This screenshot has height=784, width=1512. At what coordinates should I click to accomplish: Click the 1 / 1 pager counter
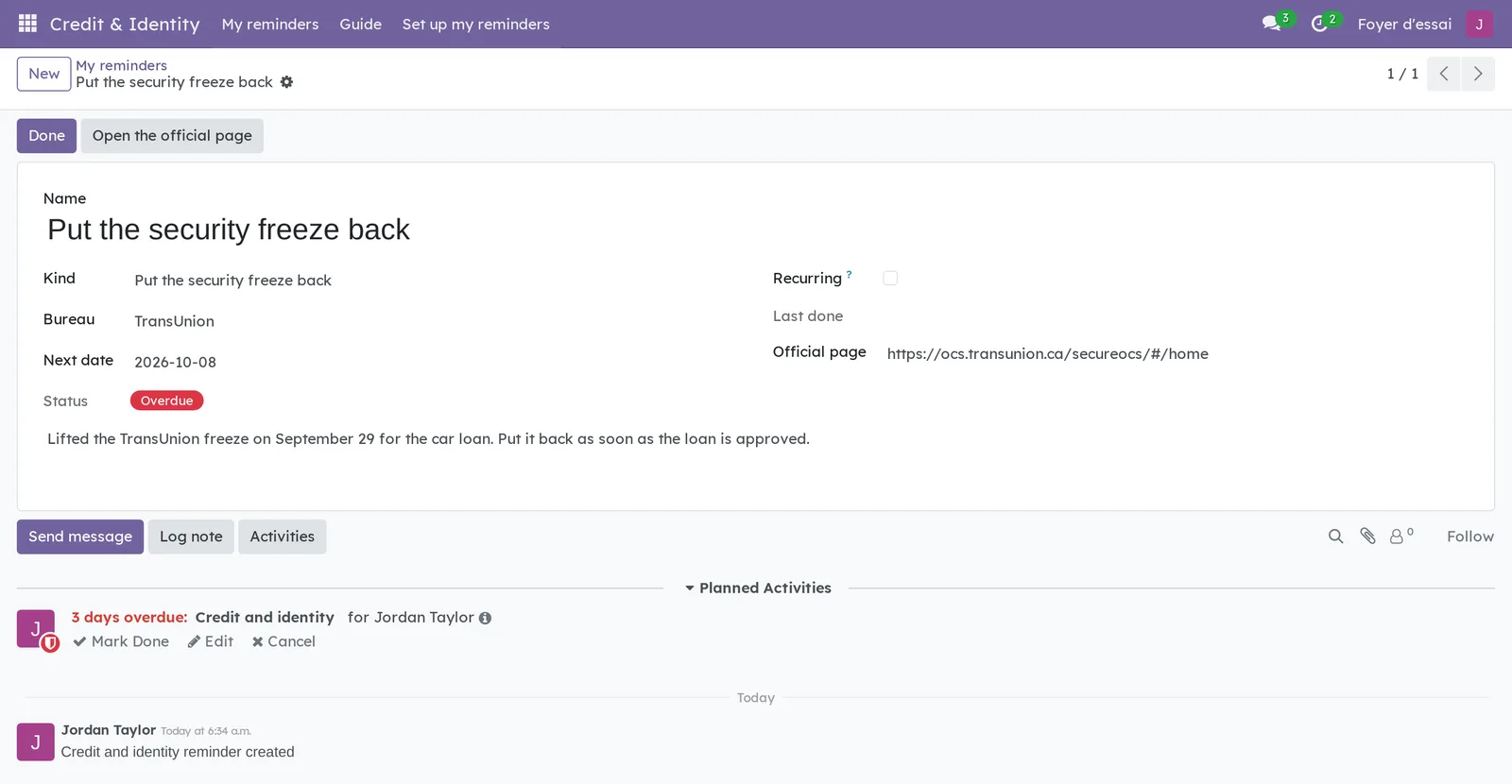(x=1402, y=74)
